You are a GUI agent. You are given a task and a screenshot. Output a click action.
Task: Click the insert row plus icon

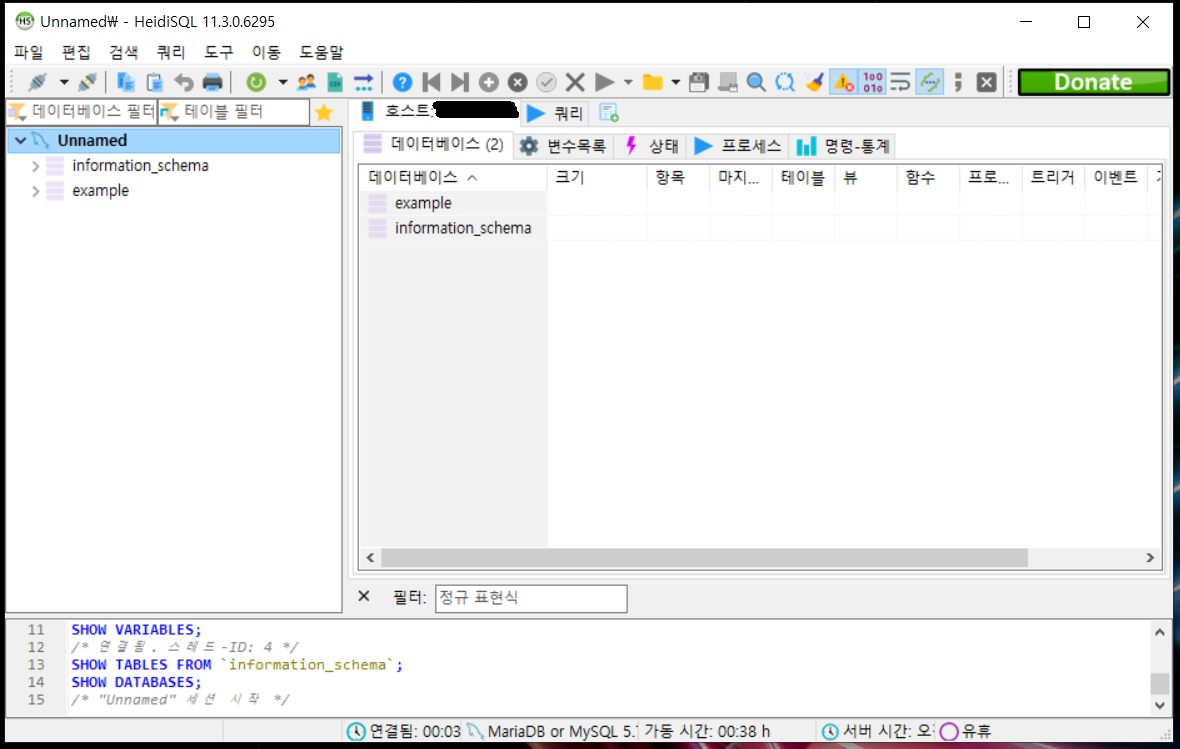[488, 82]
